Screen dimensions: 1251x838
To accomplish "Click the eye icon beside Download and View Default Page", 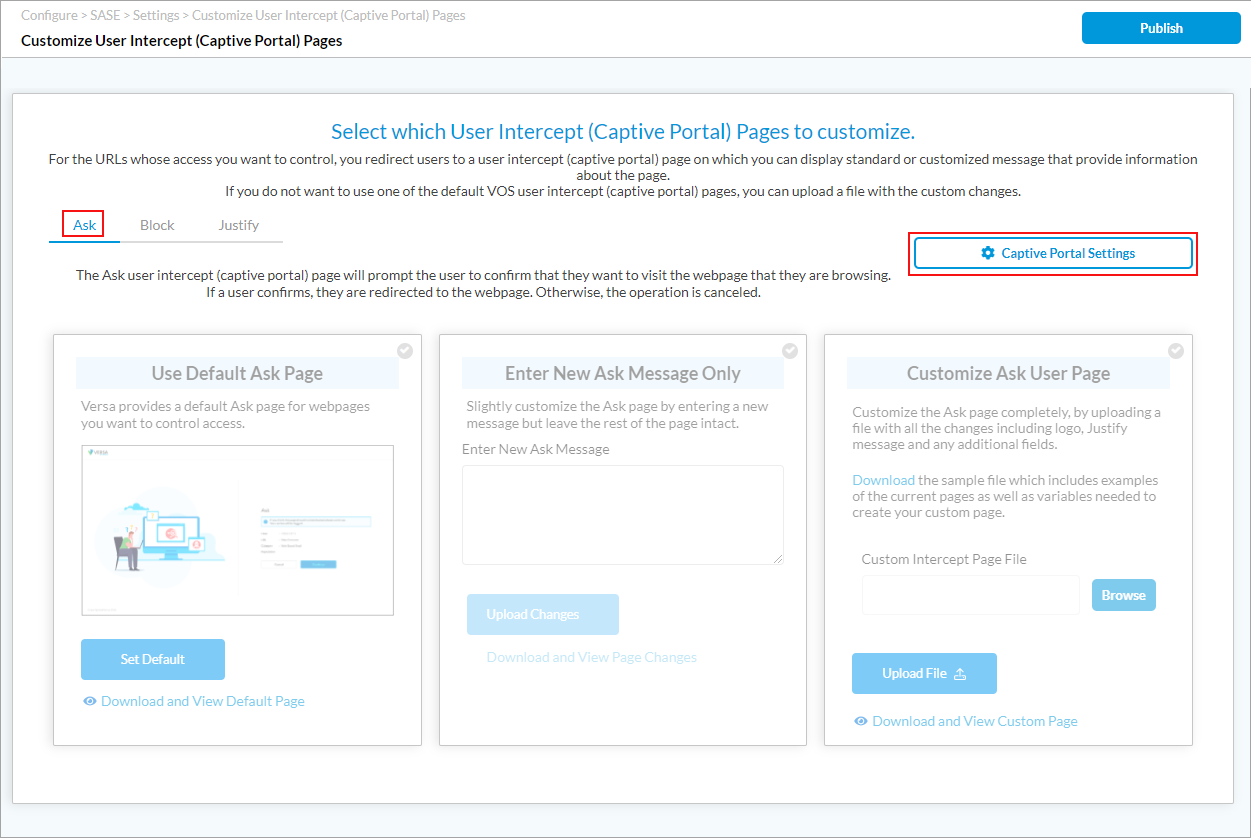I will (x=90, y=701).
